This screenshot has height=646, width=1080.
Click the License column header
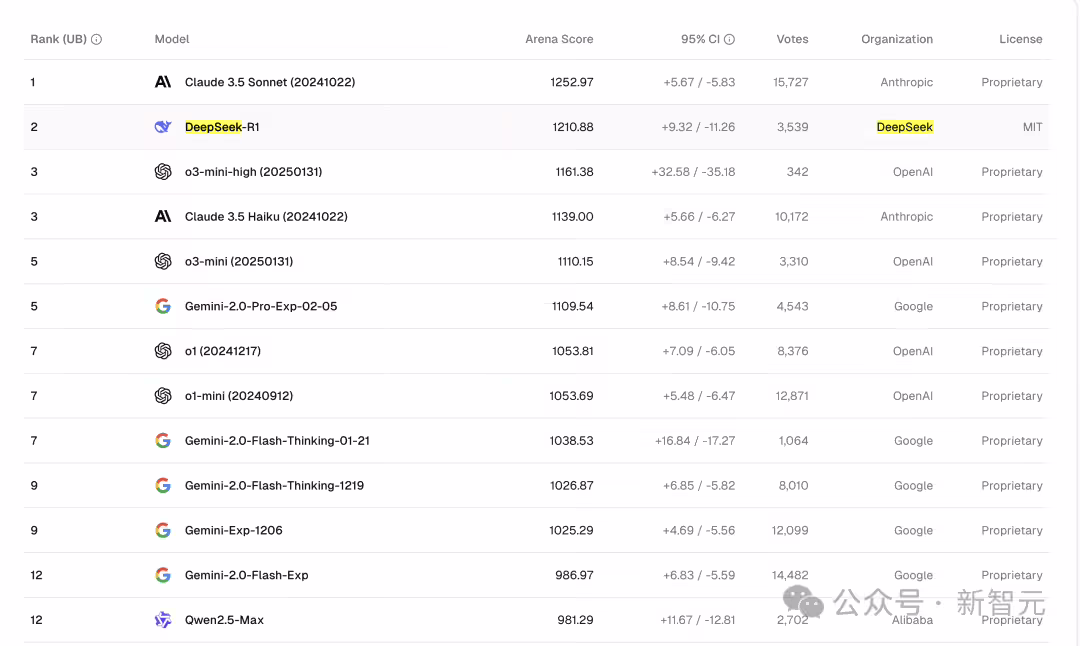(x=1020, y=39)
